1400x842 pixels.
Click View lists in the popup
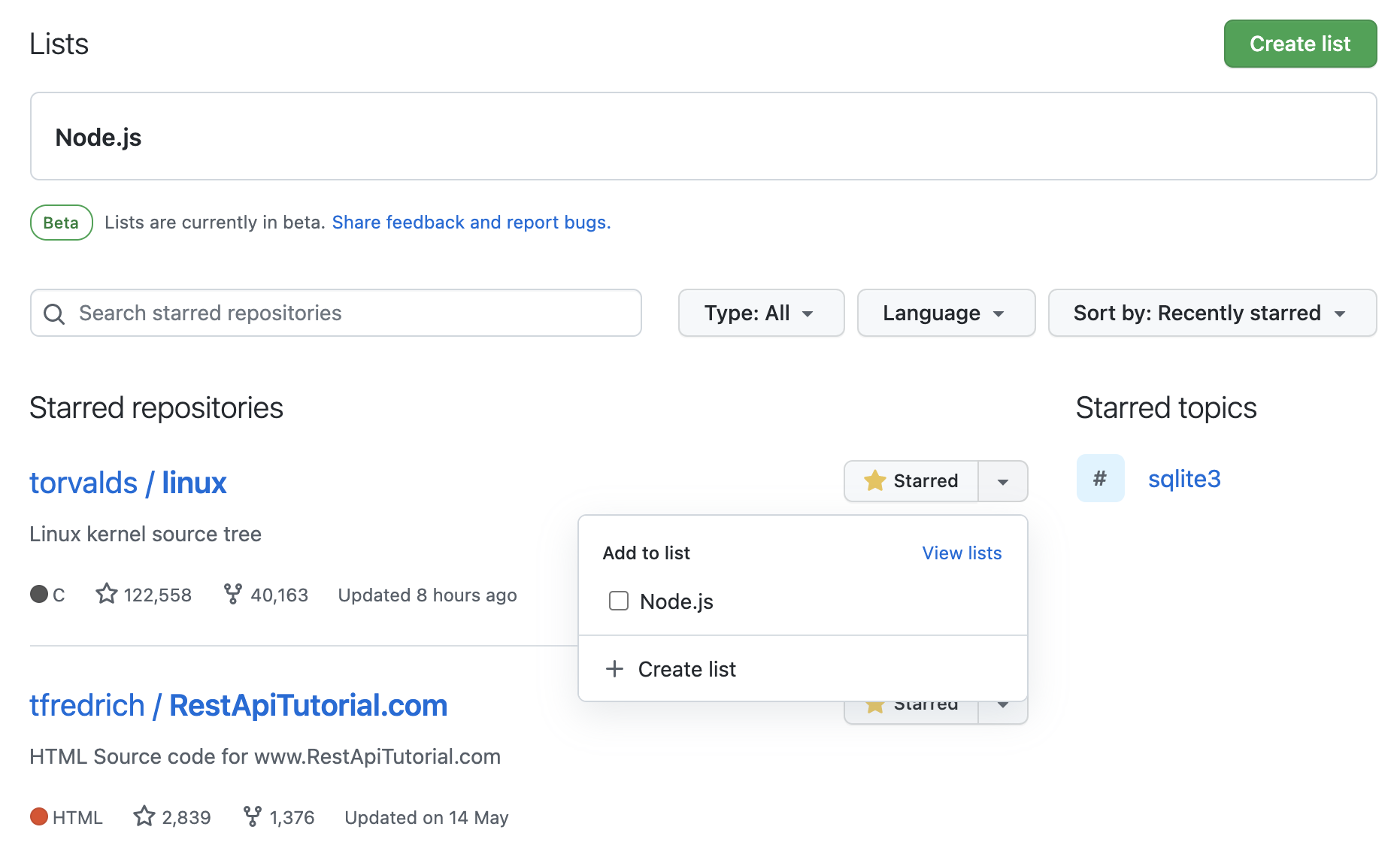click(x=962, y=553)
